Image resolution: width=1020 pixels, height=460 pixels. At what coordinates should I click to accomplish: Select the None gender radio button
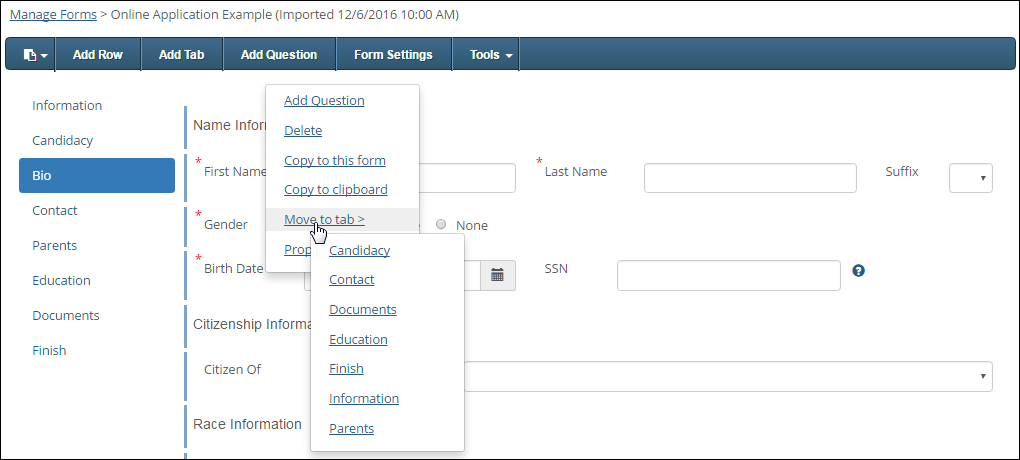441,225
